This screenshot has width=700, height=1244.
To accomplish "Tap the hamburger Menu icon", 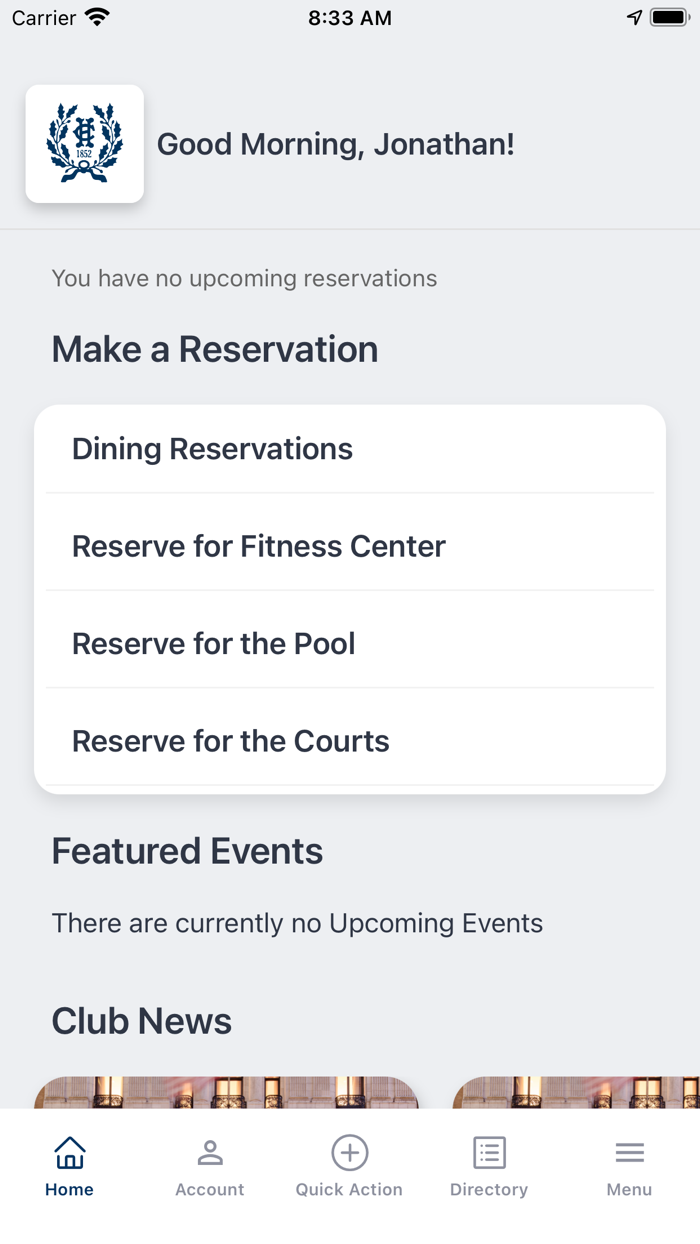I will (x=629, y=1153).
